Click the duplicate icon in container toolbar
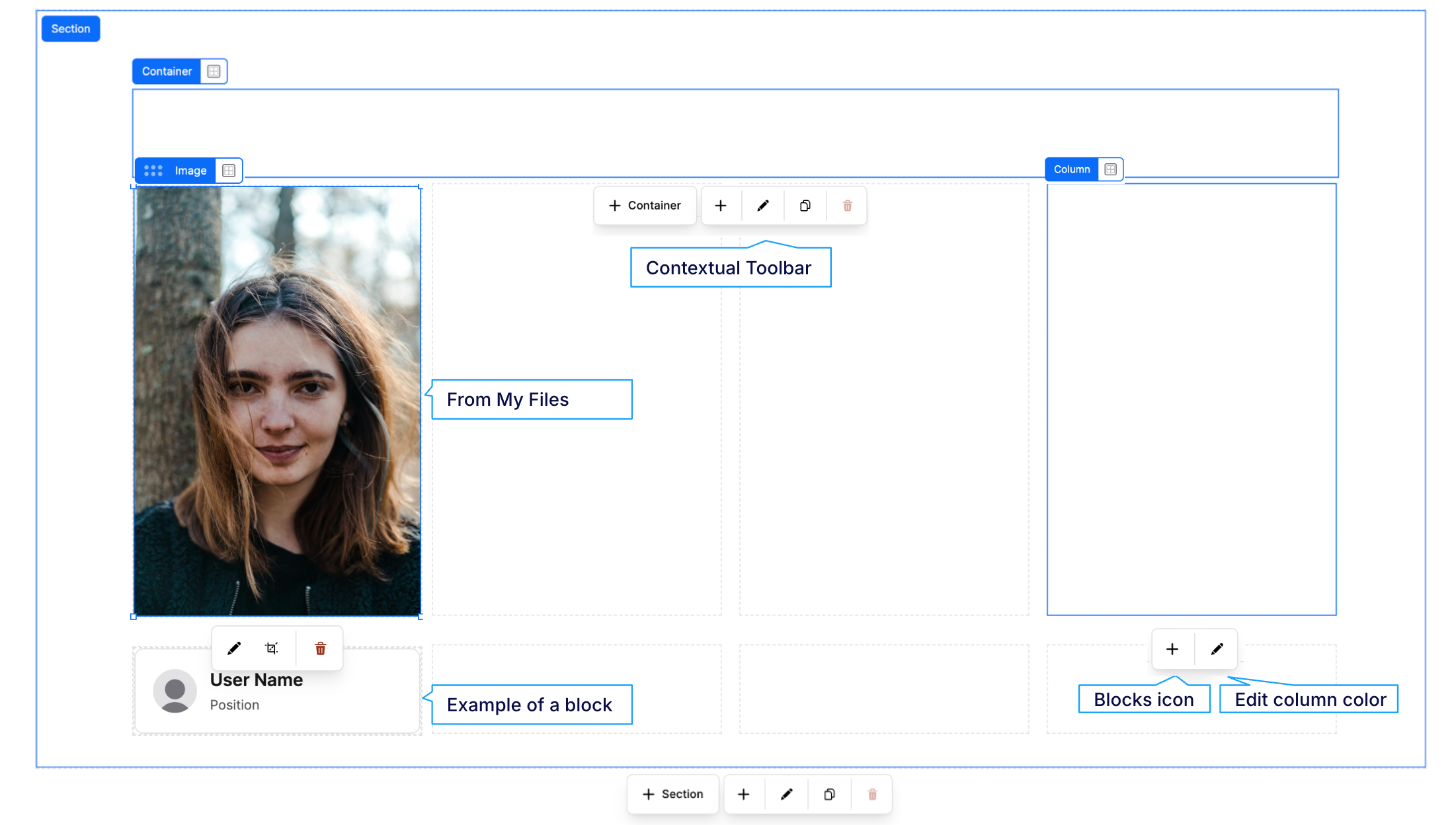The height and width of the screenshot is (825, 1456). click(805, 206)
